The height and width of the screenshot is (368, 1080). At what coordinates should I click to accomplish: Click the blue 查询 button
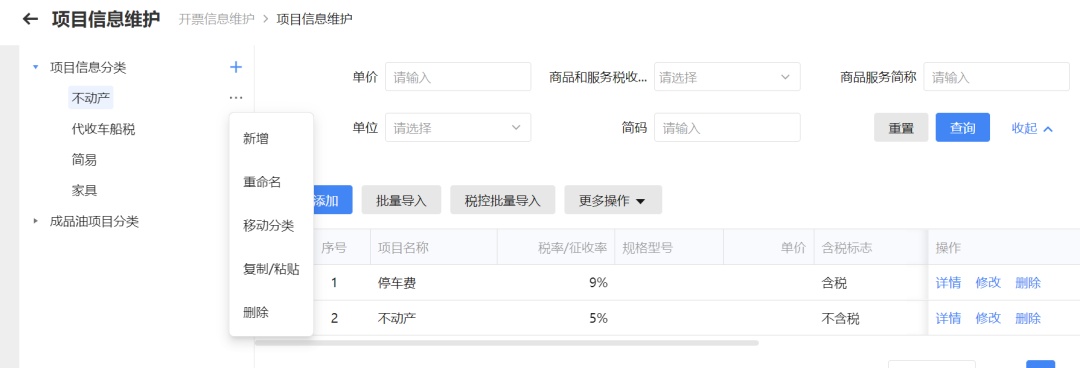tap(962, 127)
